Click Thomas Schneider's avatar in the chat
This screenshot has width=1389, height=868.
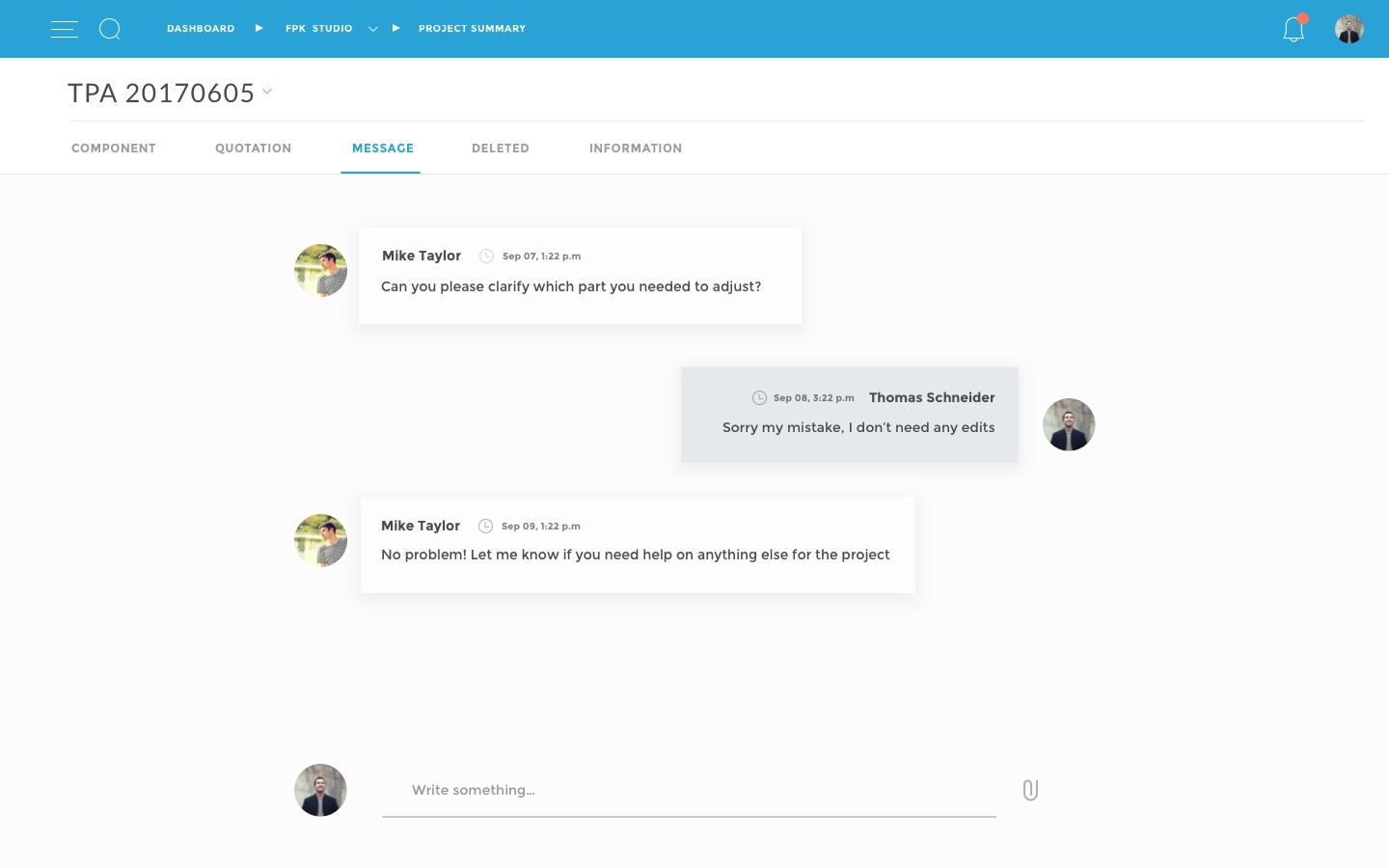point(1069,424)
